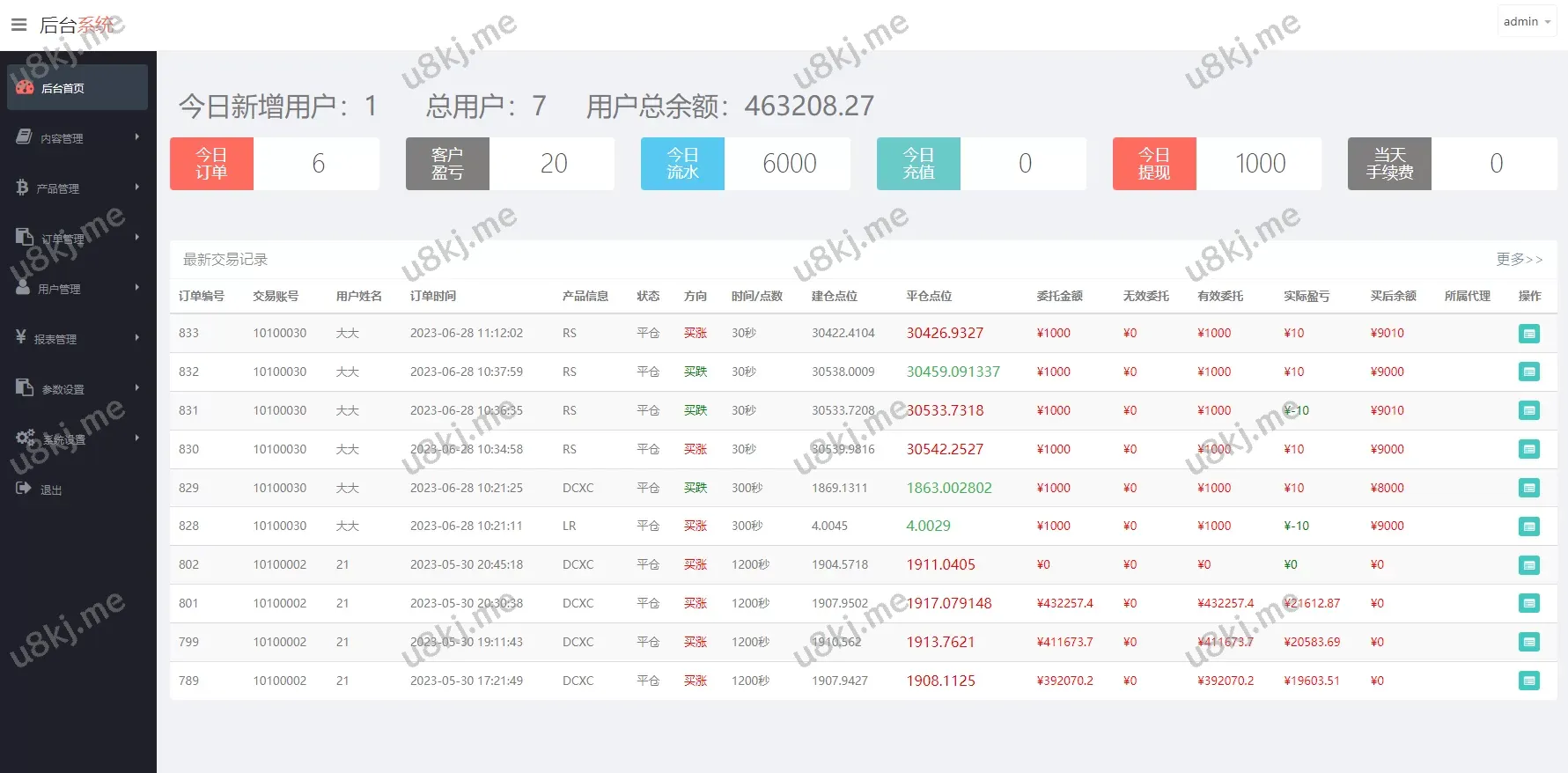Open the admin user dropdown

(x=1526, y=22)
